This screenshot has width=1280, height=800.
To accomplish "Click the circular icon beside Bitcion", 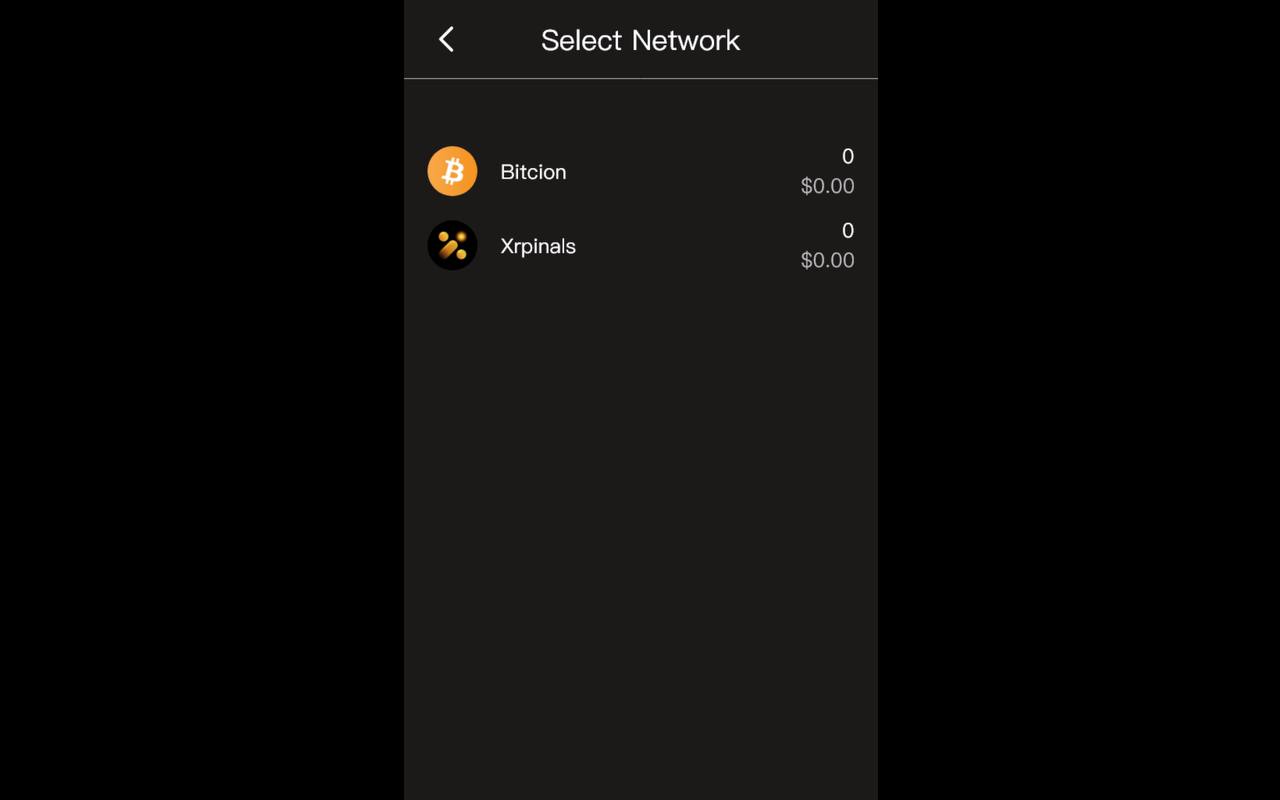I will (x=452, y=171).
